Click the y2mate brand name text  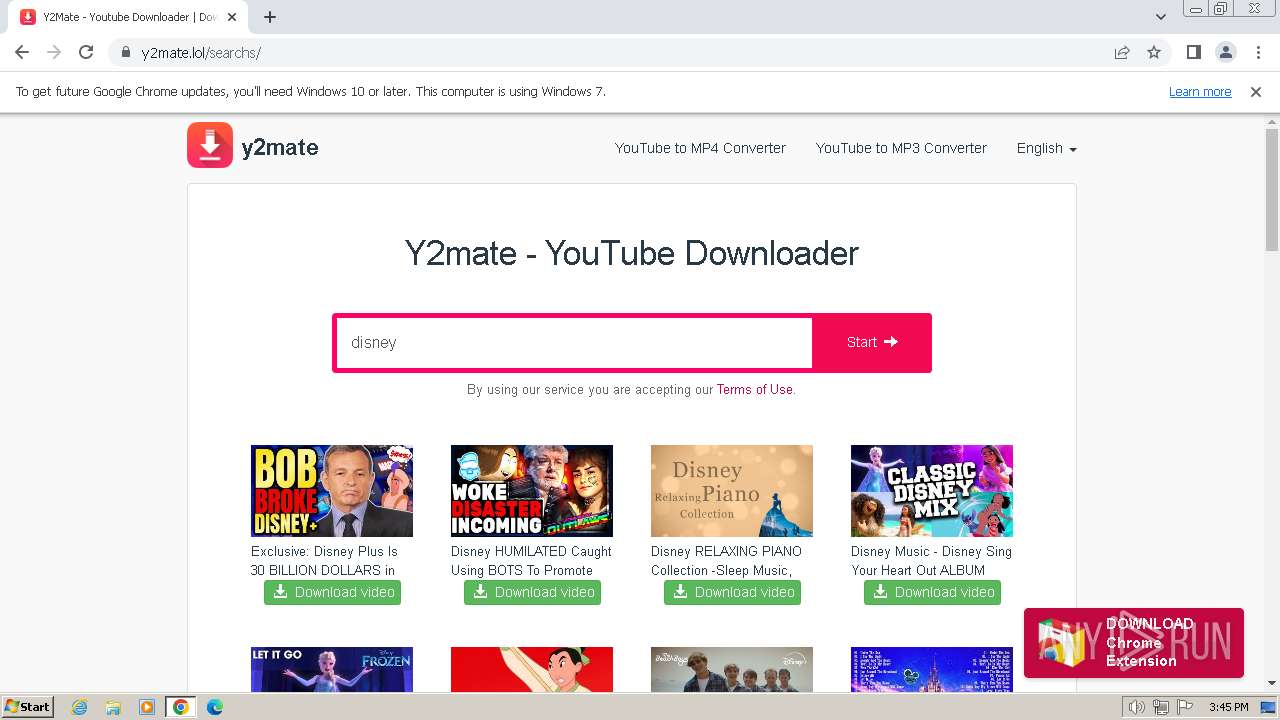coord(280,148)
